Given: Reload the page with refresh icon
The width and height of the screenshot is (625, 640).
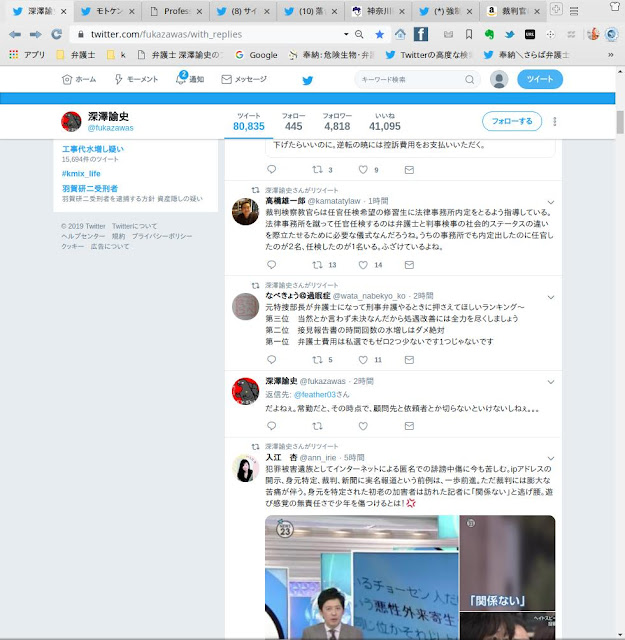Looking at the screenshot, I should pyautogui.click(x=56, y=34).
